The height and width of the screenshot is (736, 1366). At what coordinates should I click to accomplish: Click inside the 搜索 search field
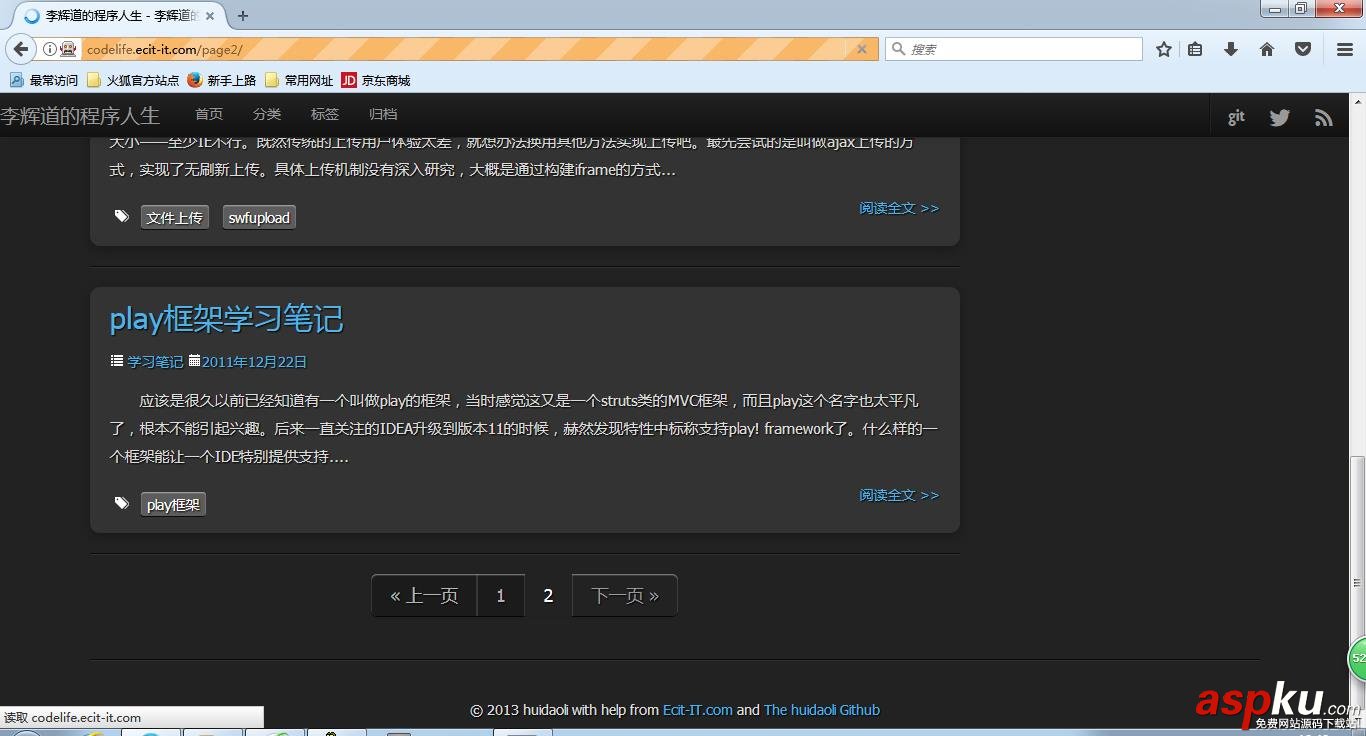point(1013,48)
